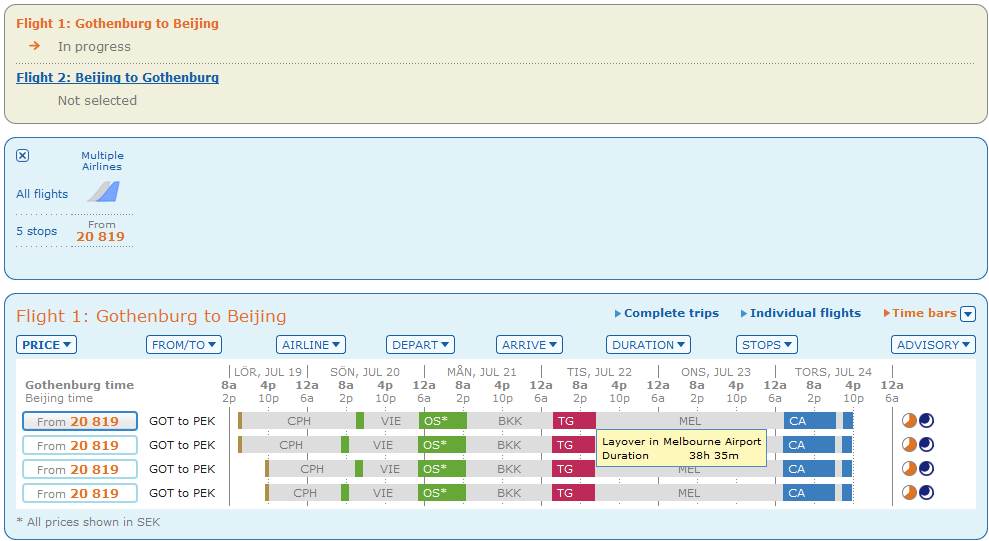
Task: Click green OS* segment in first time bar
Action: (441, 421)
